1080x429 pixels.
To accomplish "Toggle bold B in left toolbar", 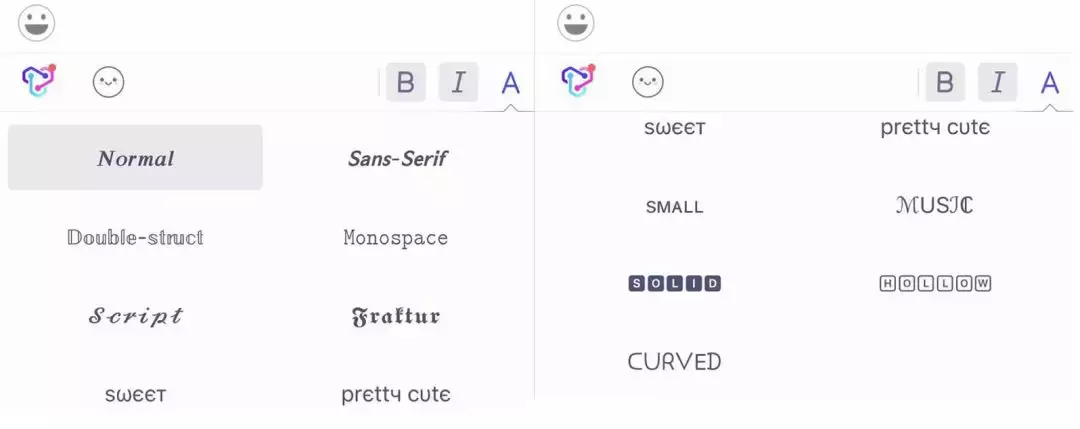I will [406, 82].
